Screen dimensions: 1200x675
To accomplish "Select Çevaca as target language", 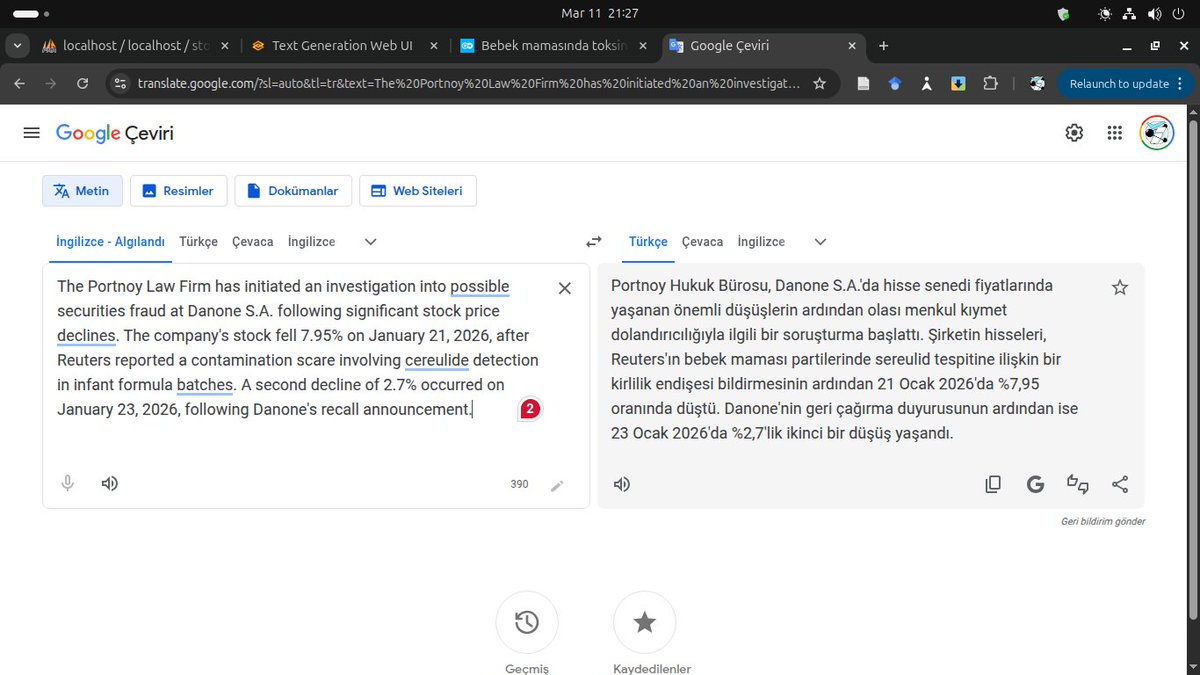I will click(702, 242).
